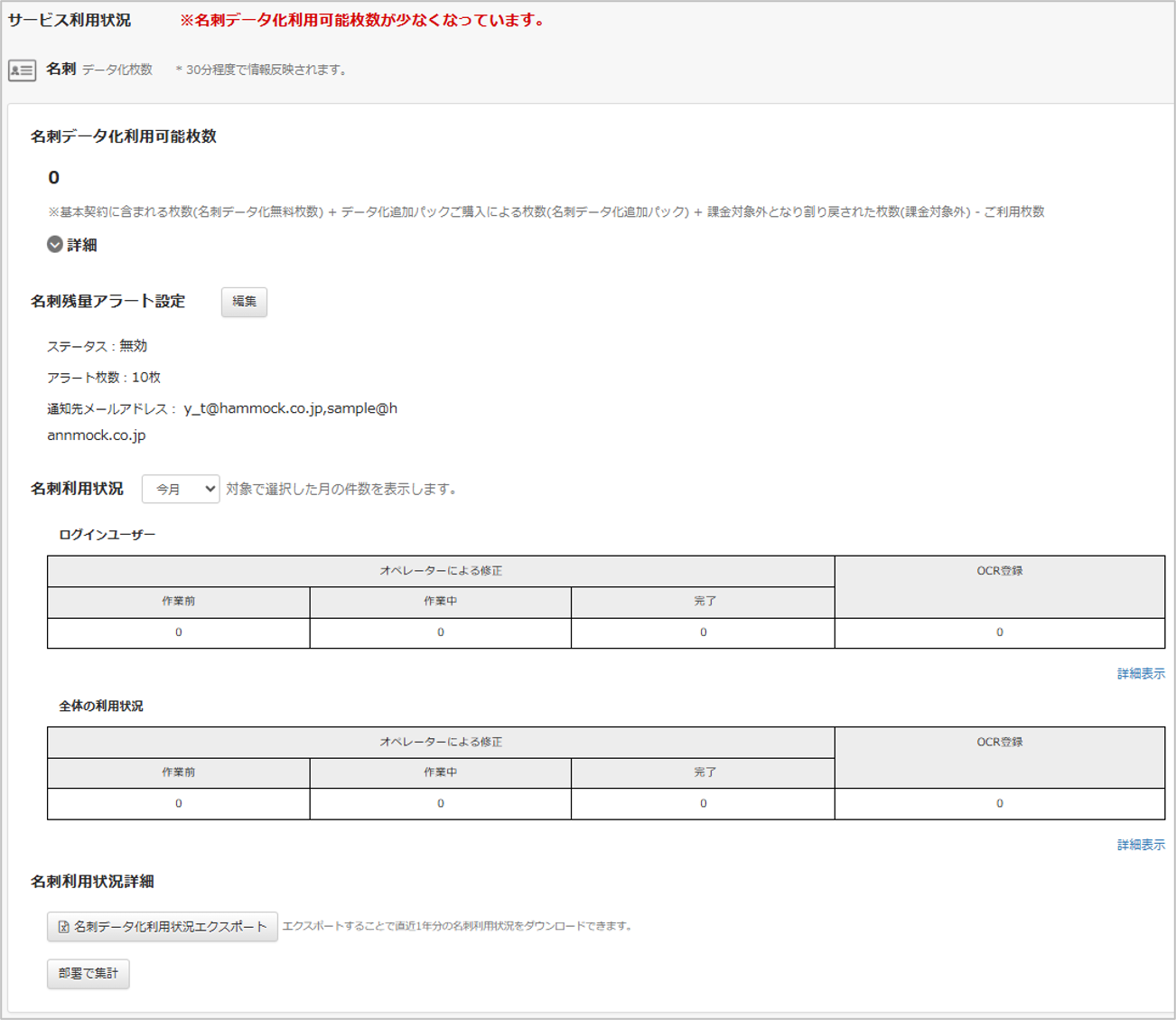Click the y_t@hammock.co.jp email address text
The width and height of the screenshot is (1176, 1020).
click(254, 408)
